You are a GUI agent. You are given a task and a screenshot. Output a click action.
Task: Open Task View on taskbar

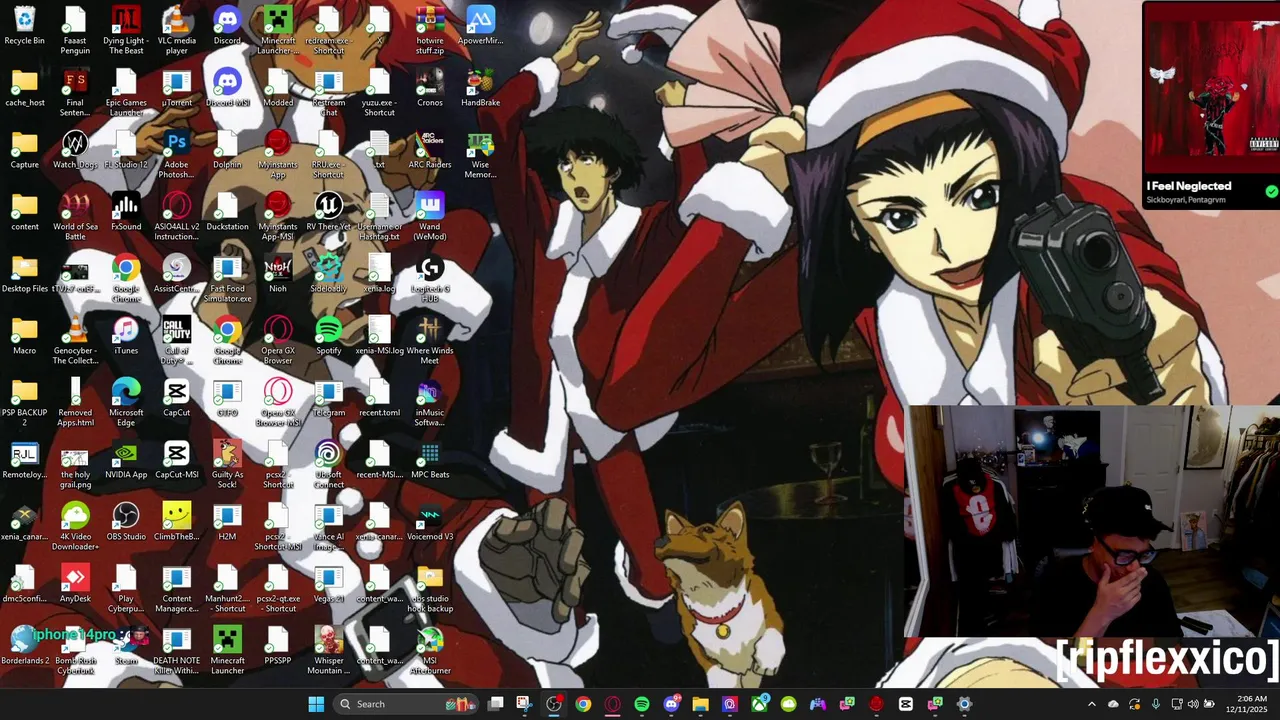pyautogui.click(x=495, y=704)
